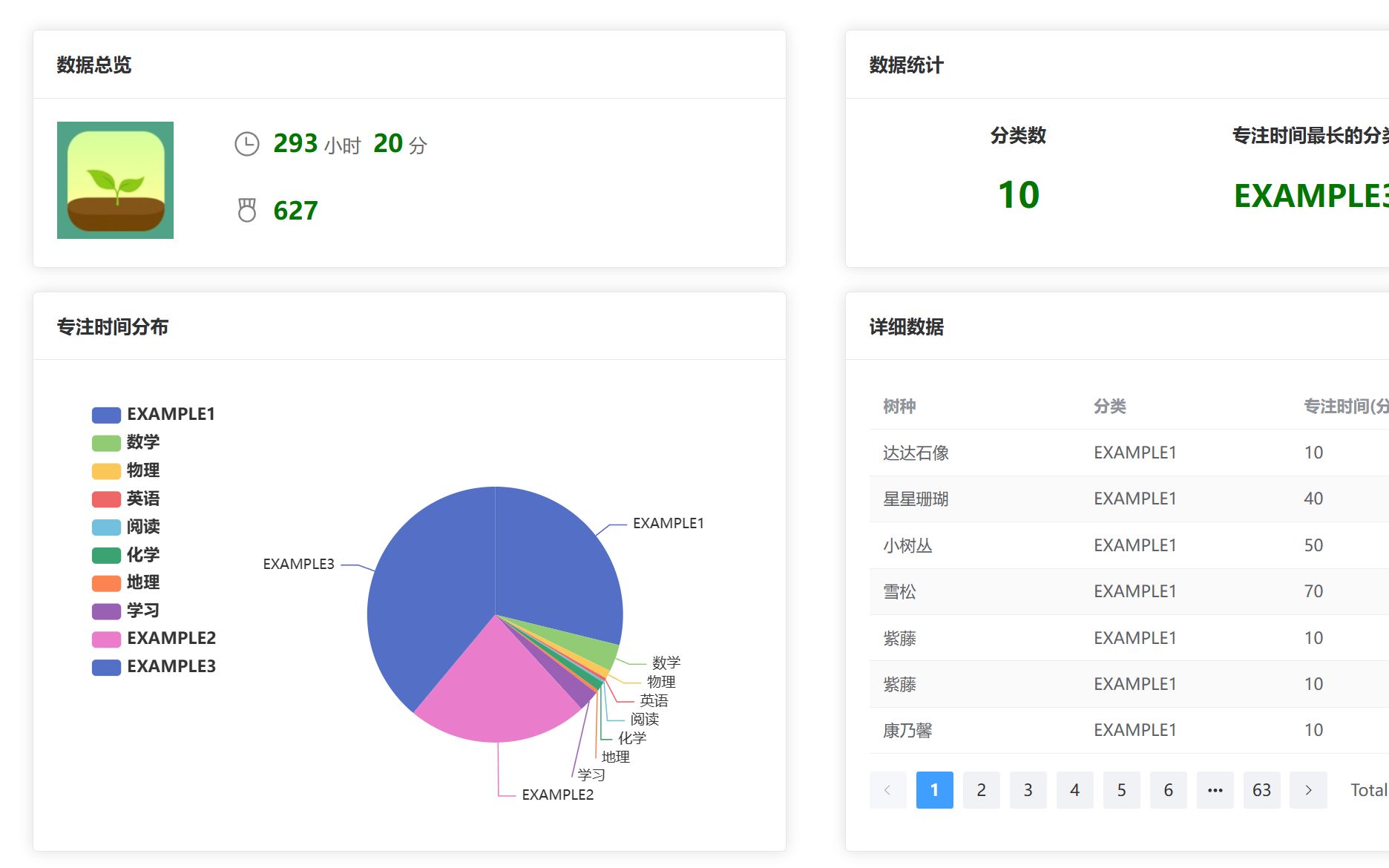Click the 学习 label next to pie
Image resolution: width=1389 pixels, height=868 pixels.
point(591,775)
